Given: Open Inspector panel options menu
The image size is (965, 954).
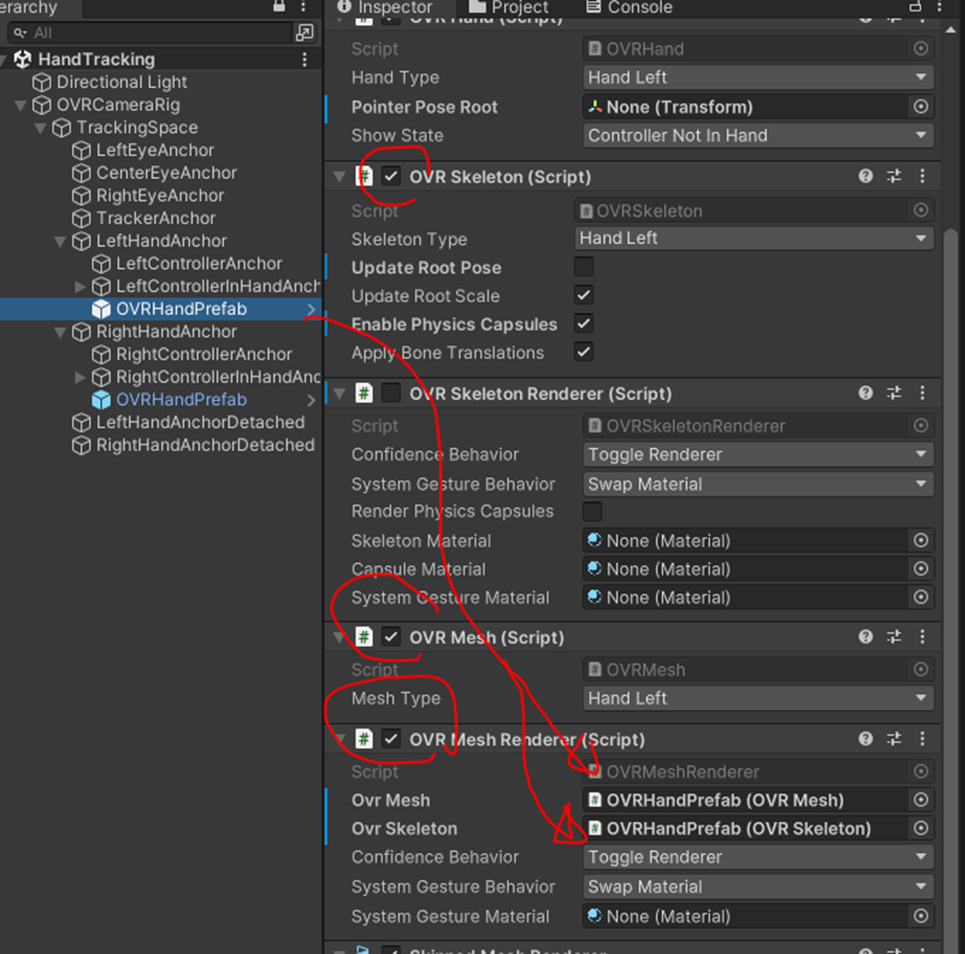Looking at the screenshot, I should click(939, 6).
